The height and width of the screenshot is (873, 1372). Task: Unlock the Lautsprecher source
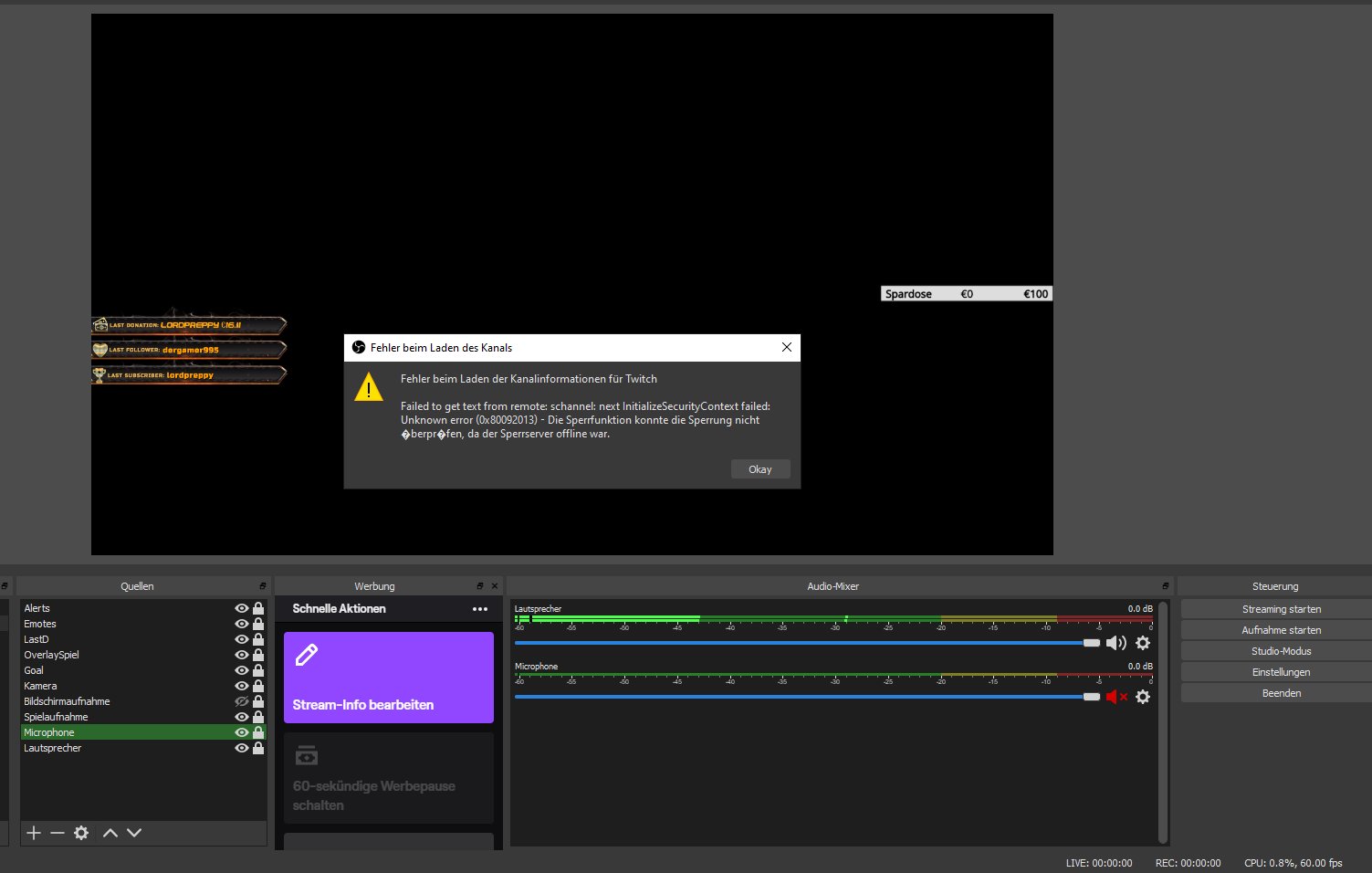[x=258, y=748]
